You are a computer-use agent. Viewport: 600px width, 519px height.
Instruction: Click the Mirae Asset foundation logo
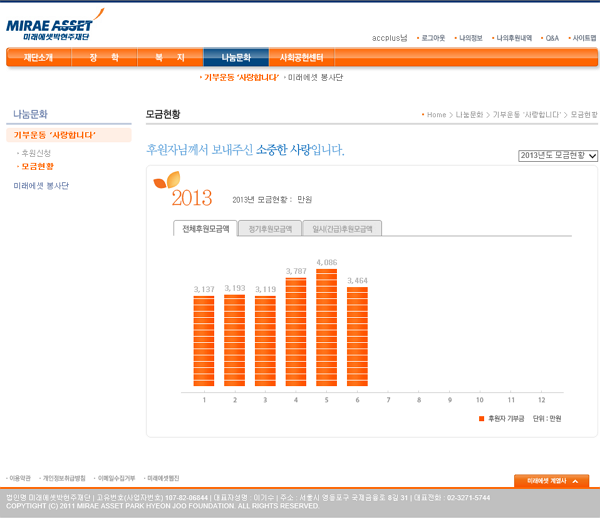click(x=49, y=27)
